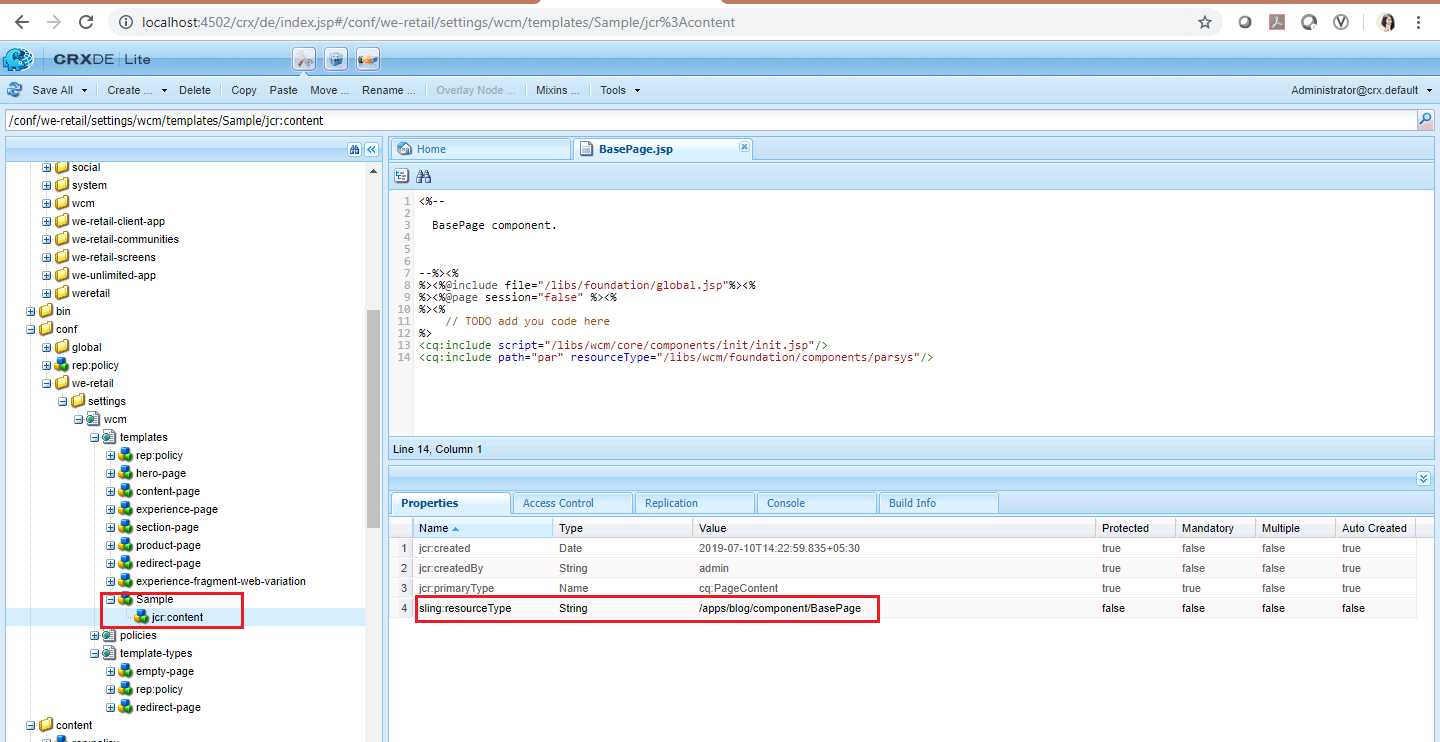This screenshot has height=742, width=1440.
Task: Switch to the Replication tab
Action: tap(694, 503)
